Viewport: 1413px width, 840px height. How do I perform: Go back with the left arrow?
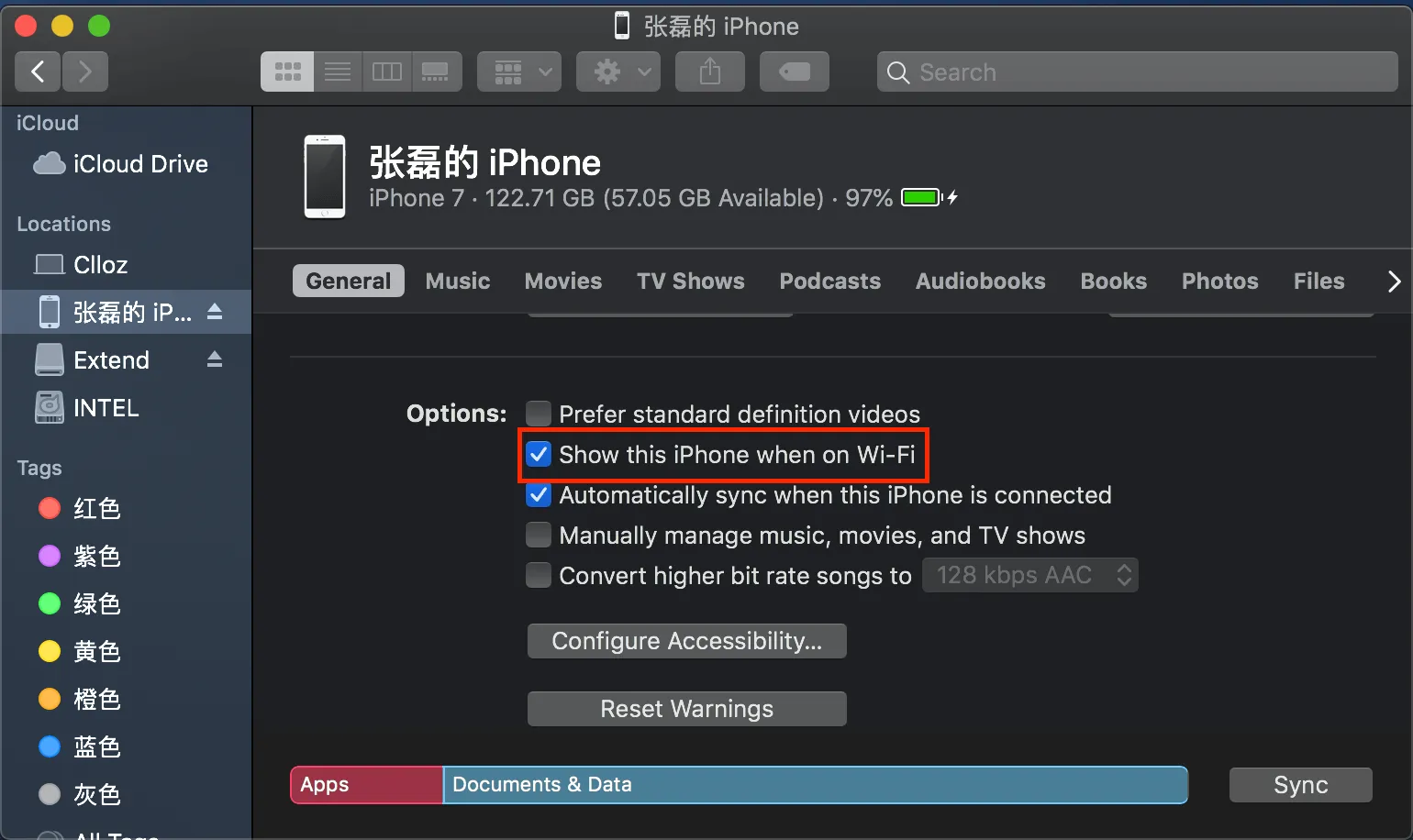pos(39,72)
